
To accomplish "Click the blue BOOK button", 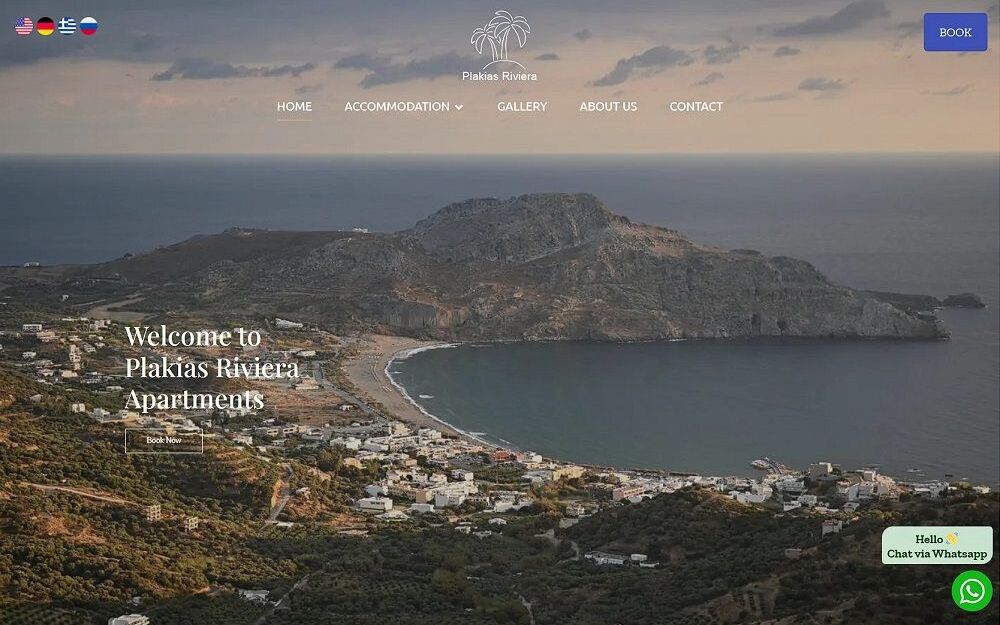I will click(x=955, y=32).
